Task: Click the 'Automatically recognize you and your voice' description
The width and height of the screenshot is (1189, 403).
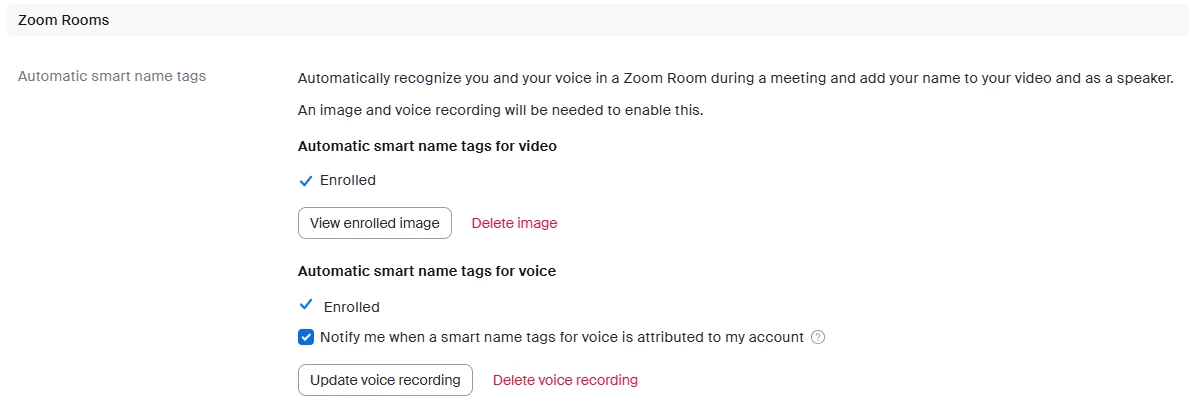Action: 735,78
